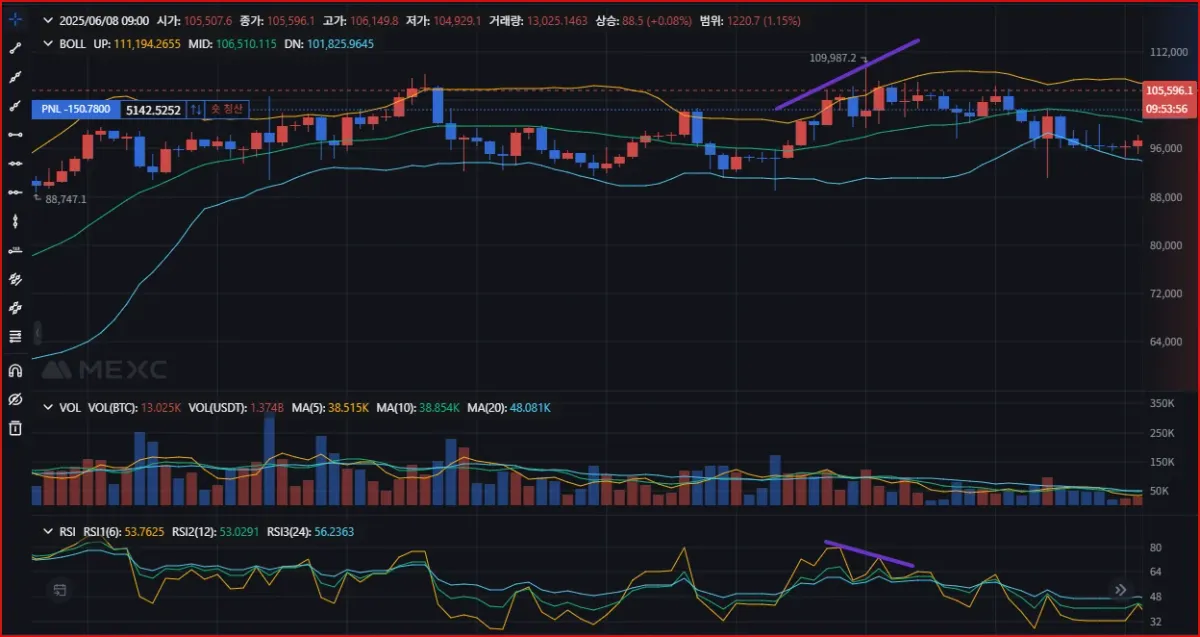Click the PNL -150.7800 position label
The image size is (1200, 637).
pos(76,109)
